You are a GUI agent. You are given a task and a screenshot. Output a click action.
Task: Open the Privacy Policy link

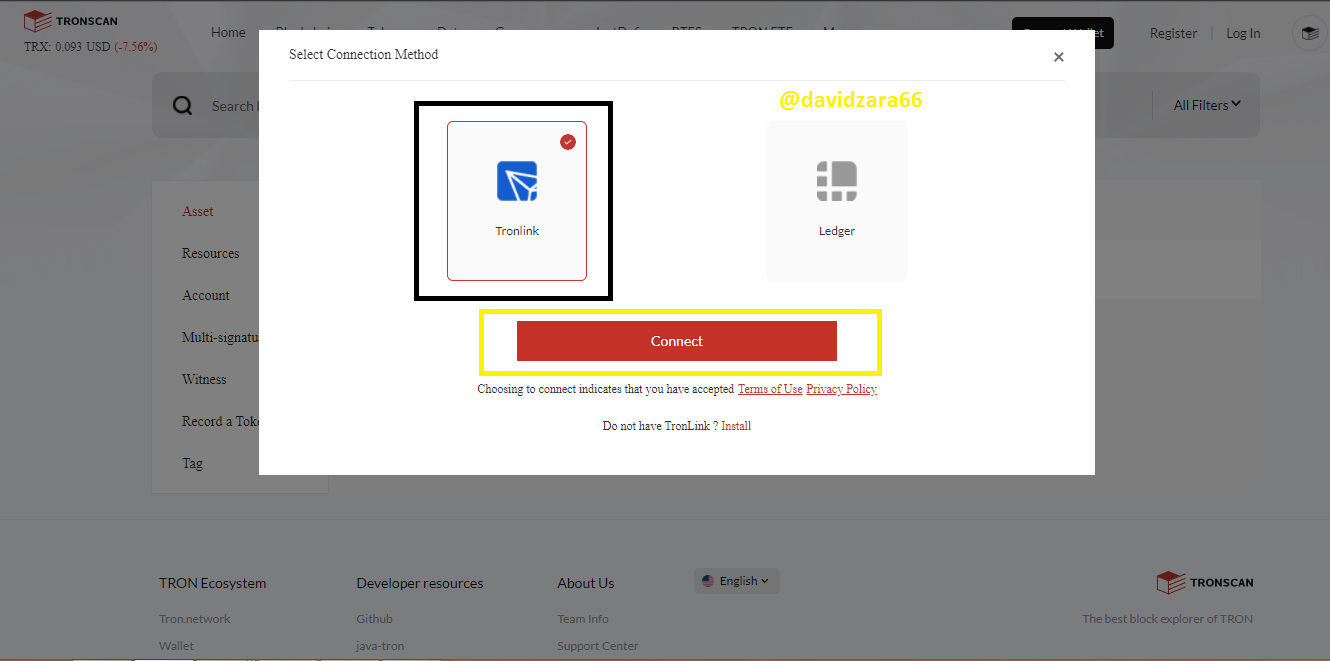tap(841, 389)
